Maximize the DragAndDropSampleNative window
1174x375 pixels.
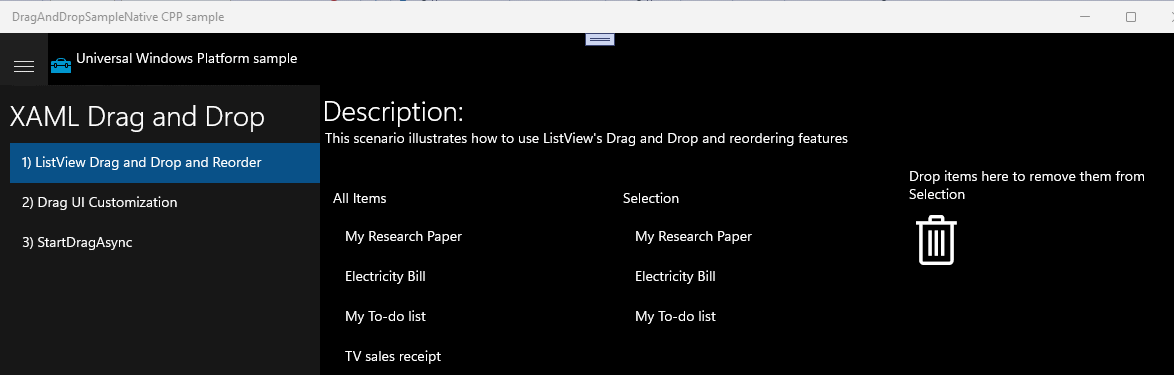(x=1131, y=16)
